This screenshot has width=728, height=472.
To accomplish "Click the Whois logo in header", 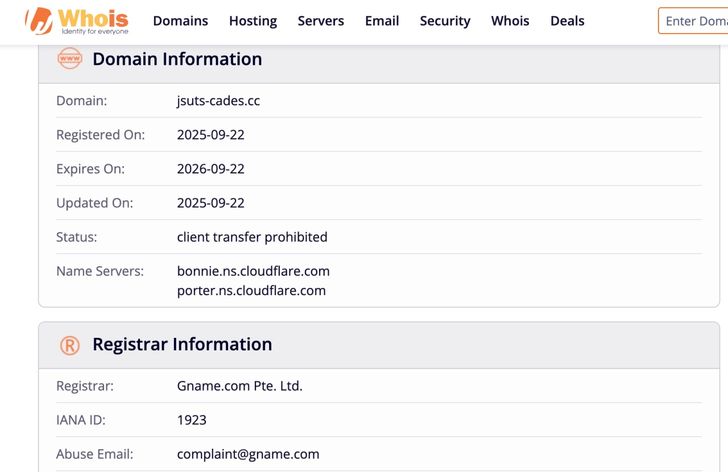I will tap(77, 21).
